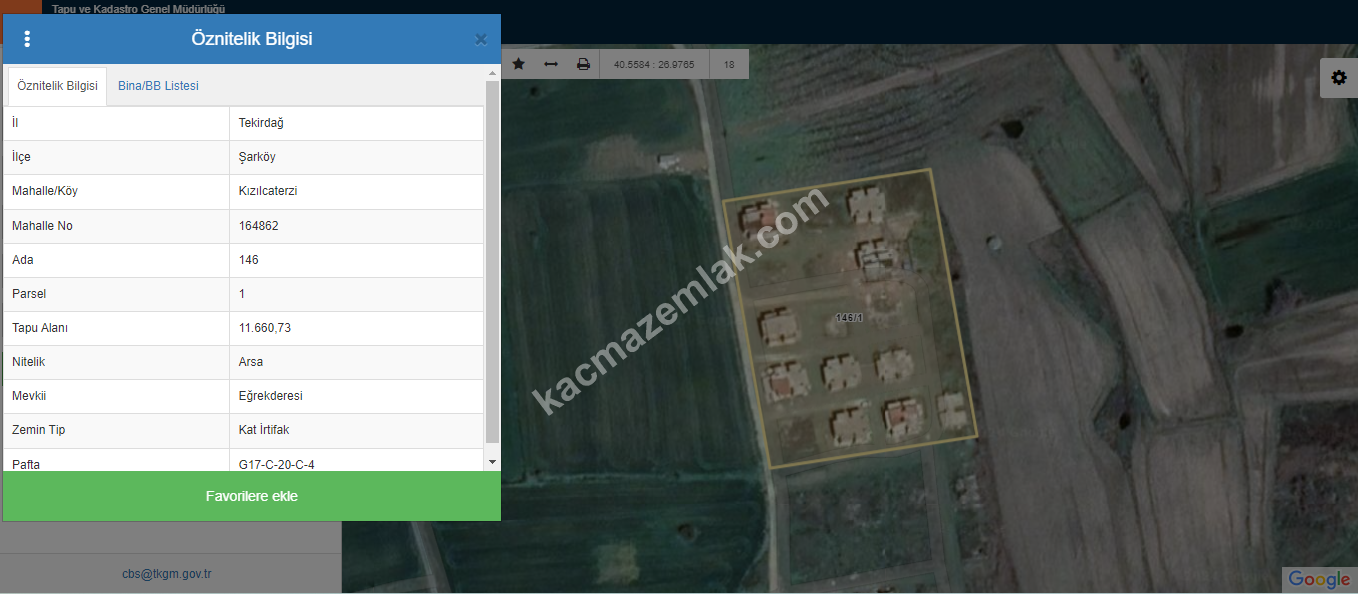The height and width of the screenshot is (594, 1358).
Task: Select the Öznitelik Bilgisi tab
Action: coord(57,86)
